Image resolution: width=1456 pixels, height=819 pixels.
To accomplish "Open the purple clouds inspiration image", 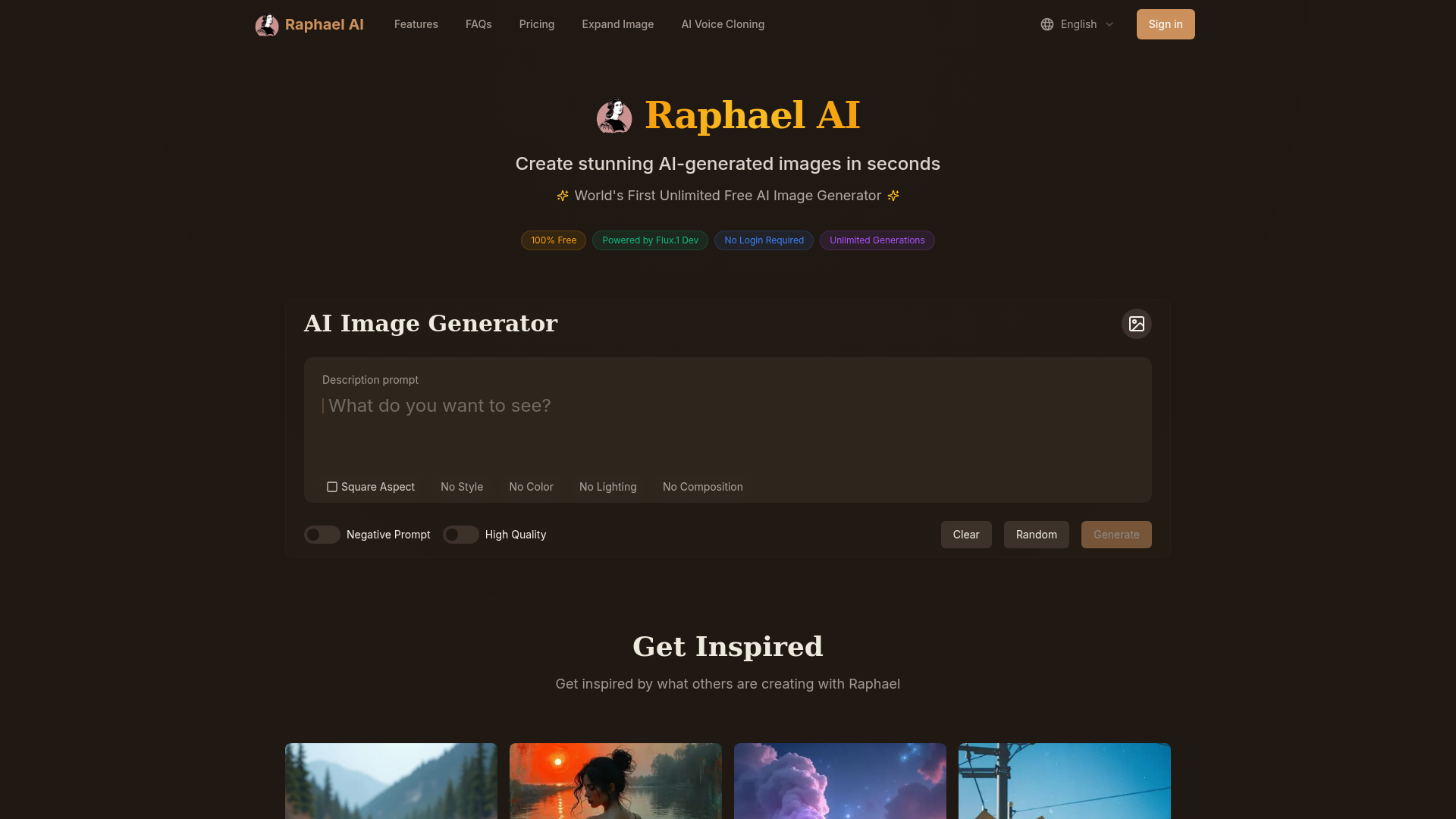I will [x=840, y=781].
